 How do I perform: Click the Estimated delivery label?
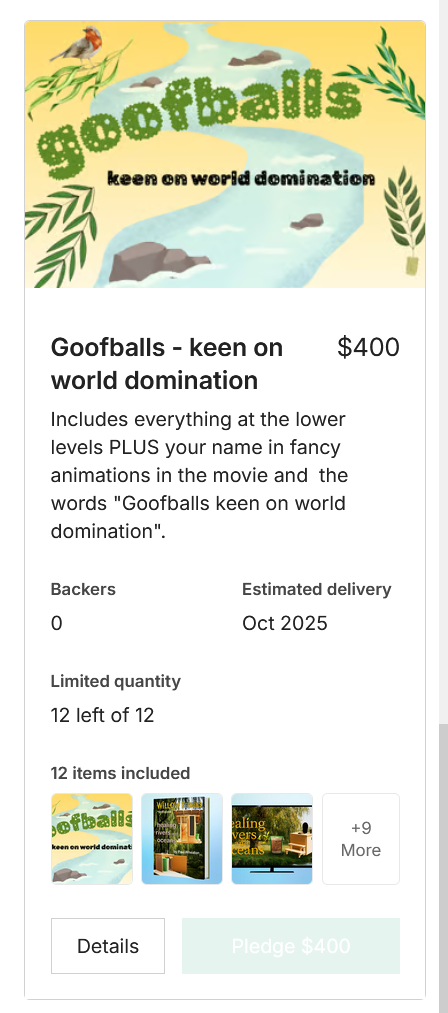[x=317, y=589]
